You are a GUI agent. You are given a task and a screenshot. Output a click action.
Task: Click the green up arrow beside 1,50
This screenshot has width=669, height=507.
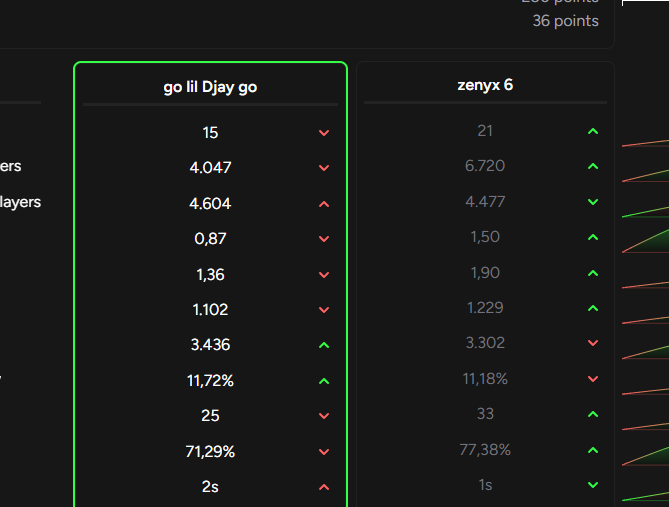point(593,237)
